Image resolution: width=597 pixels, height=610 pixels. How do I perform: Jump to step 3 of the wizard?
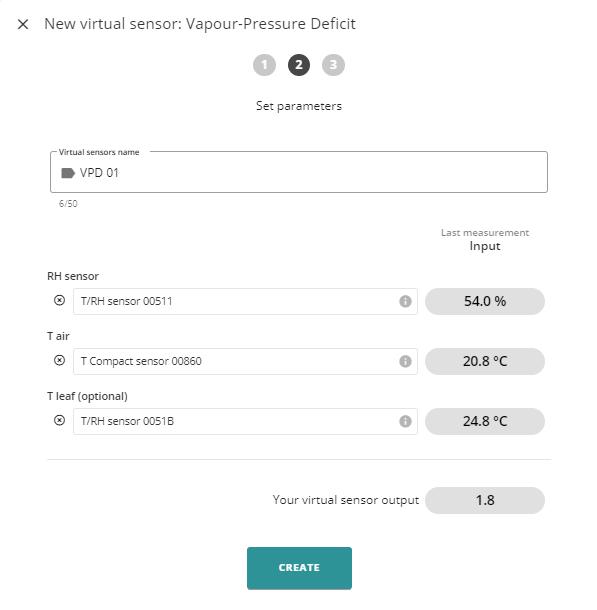click(x=333, y=65)
